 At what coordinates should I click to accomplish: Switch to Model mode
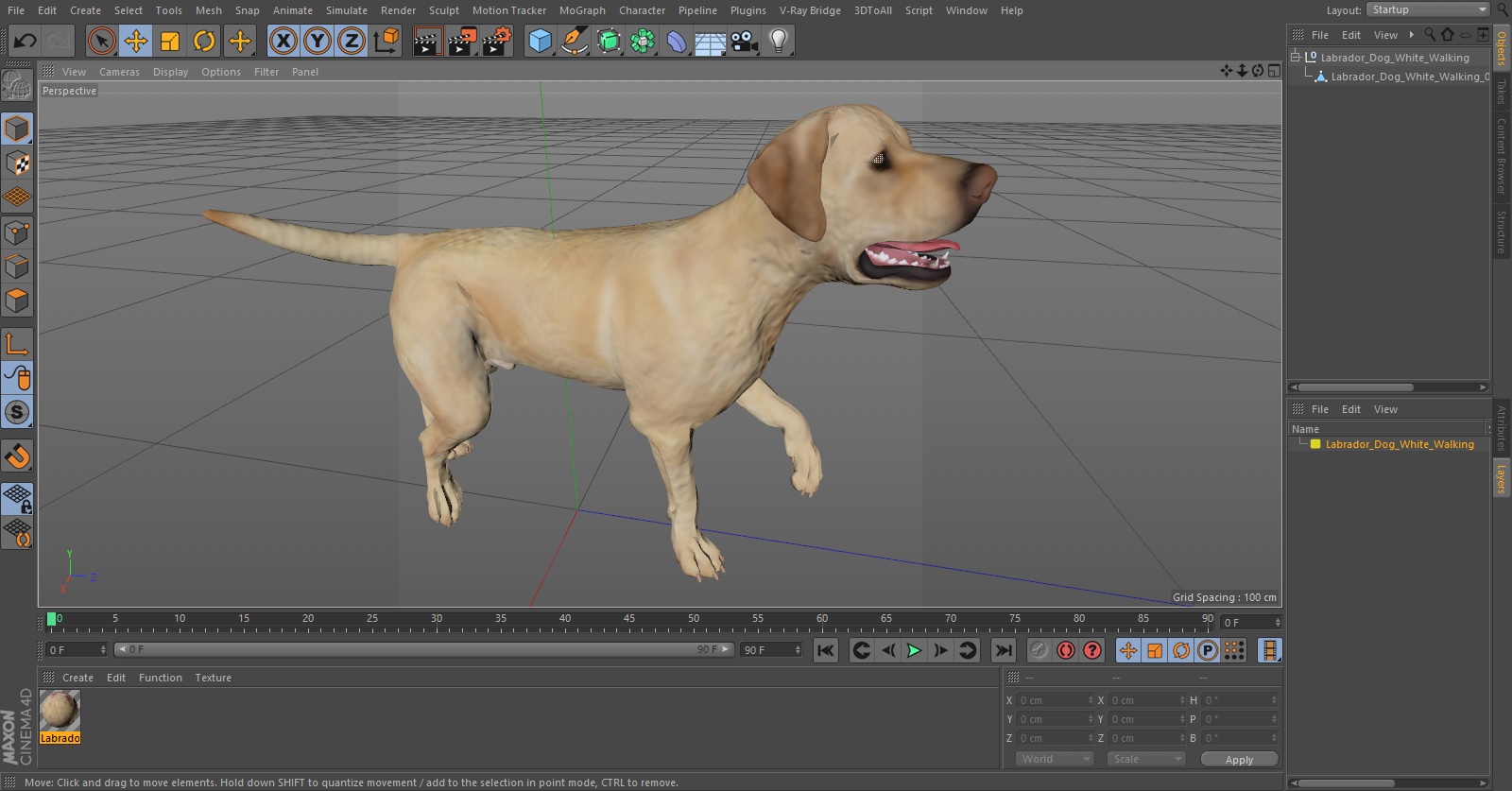(x=17, y=129)
